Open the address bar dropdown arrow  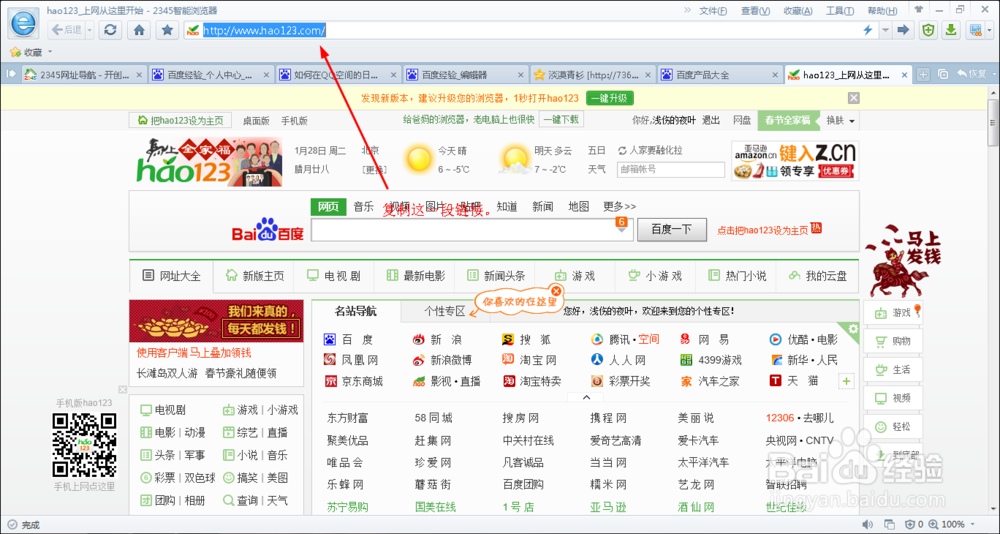tap(885, 30)
